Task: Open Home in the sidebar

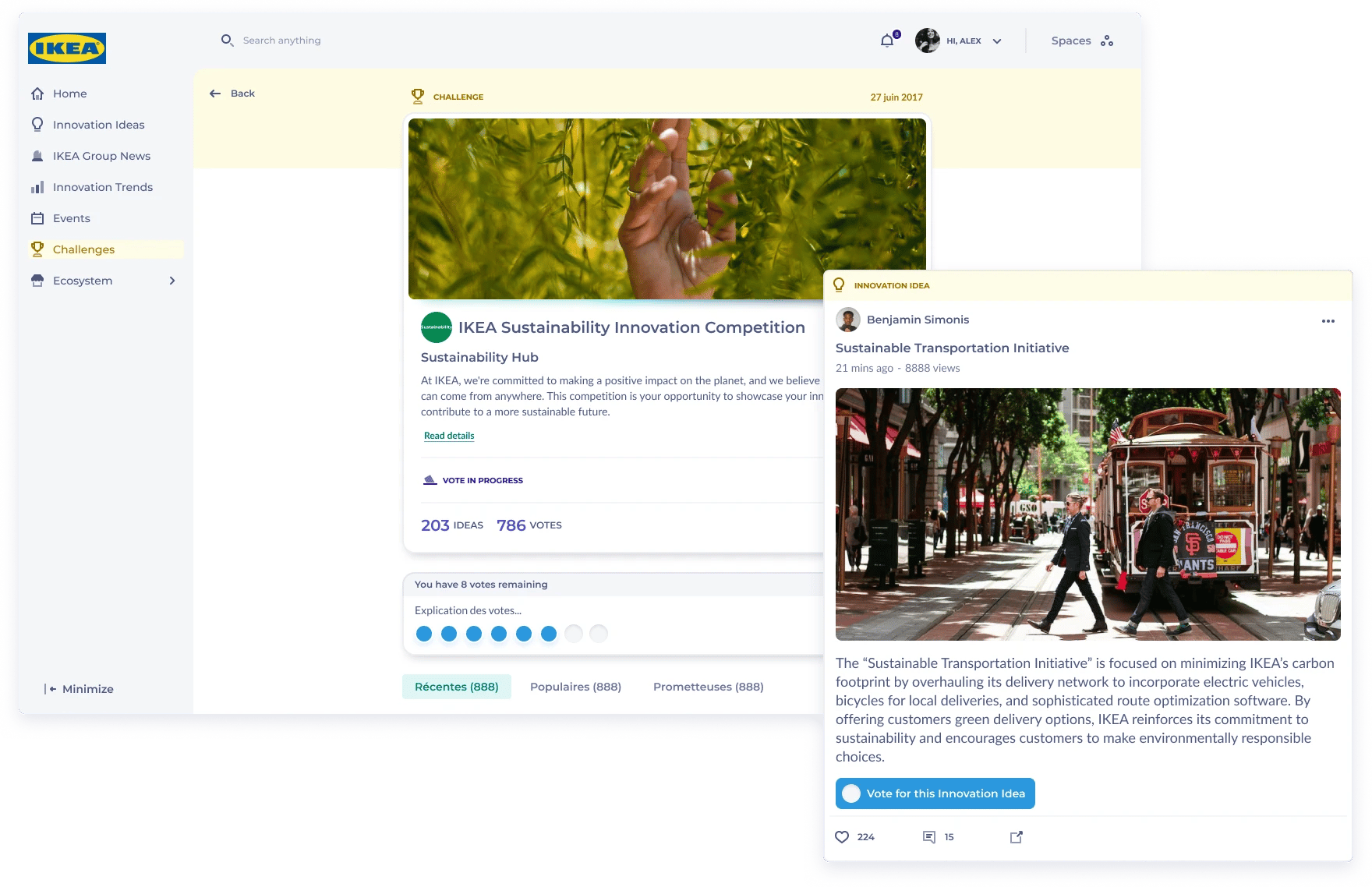Action: tap(70, 94)
